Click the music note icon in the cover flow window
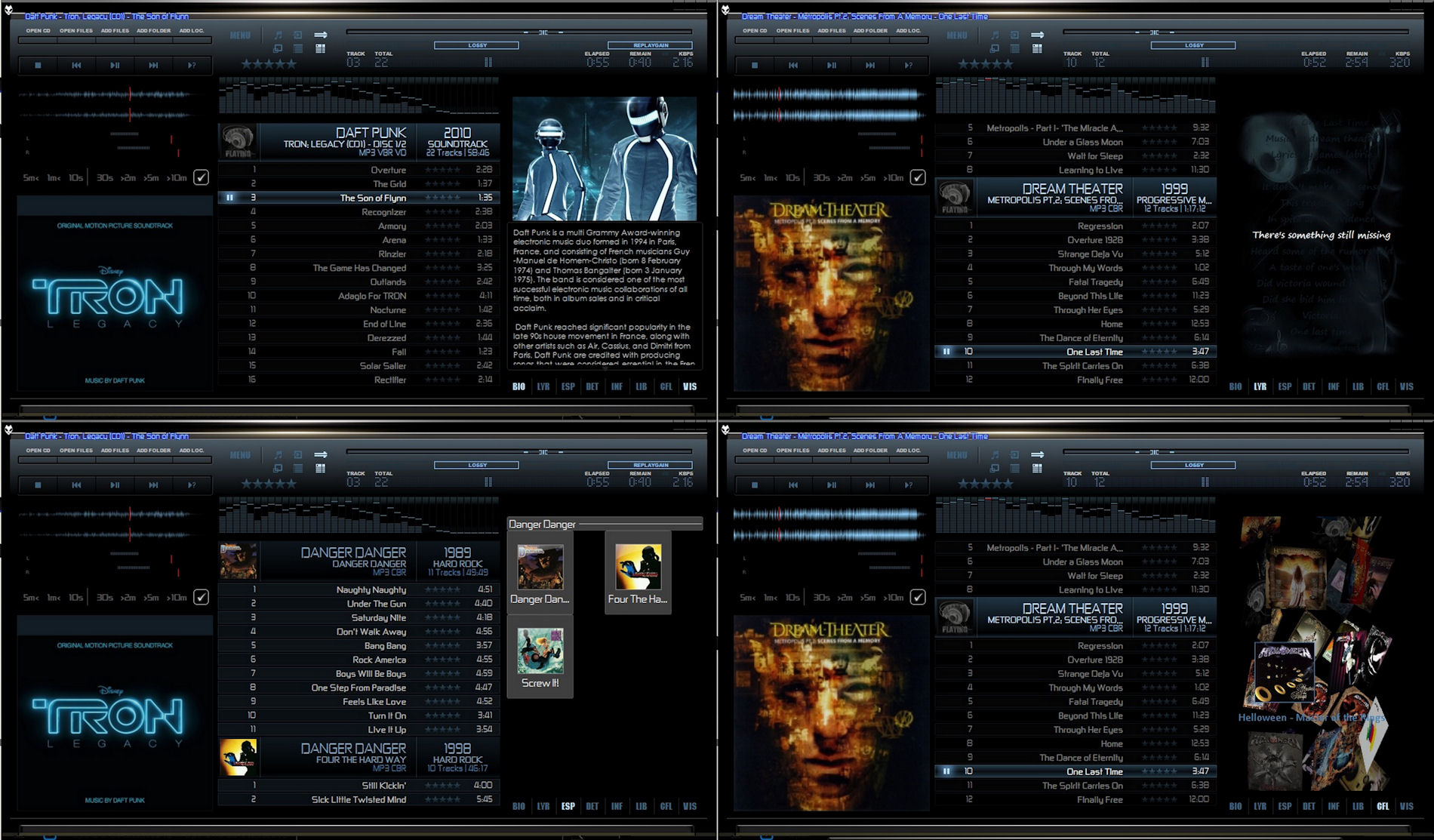Screen dimensions: 1434x840 pos(995,454)
